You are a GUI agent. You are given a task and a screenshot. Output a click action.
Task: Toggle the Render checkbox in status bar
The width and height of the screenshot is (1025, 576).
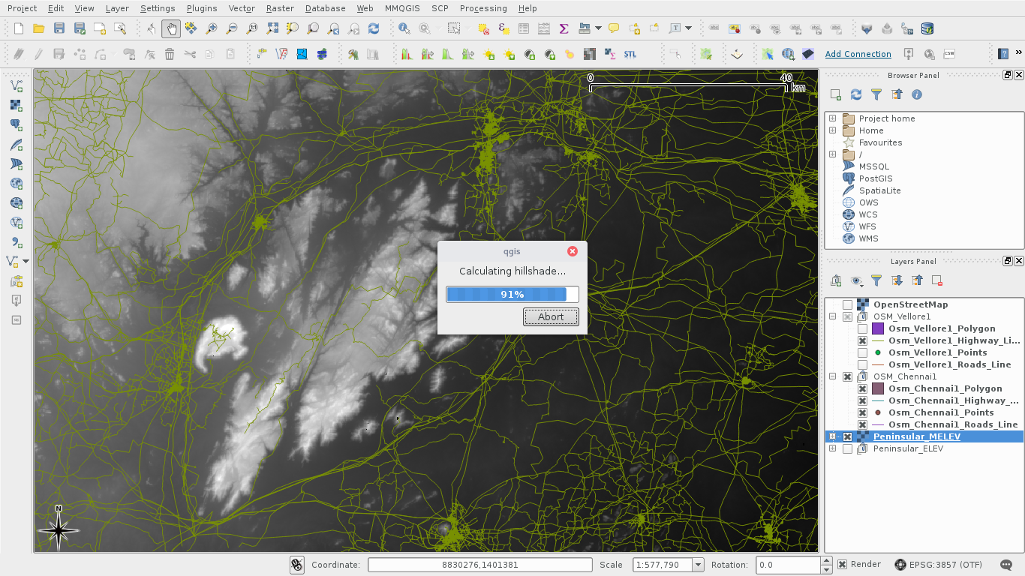842,564
